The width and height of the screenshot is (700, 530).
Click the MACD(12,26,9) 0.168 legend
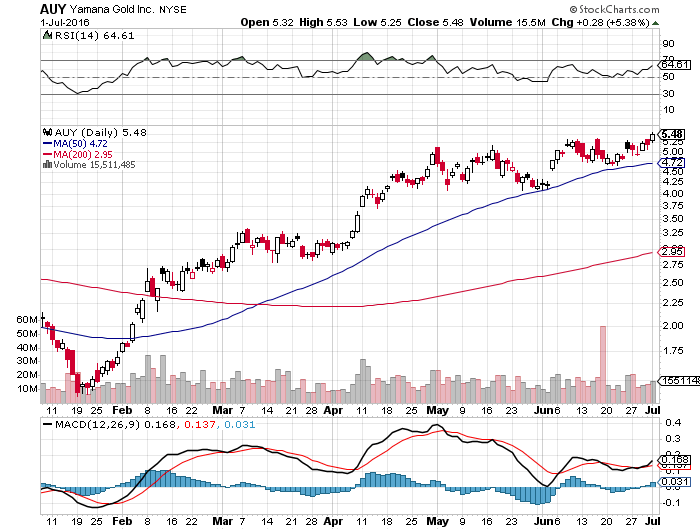pyautogui.click(x=109, y=424)
